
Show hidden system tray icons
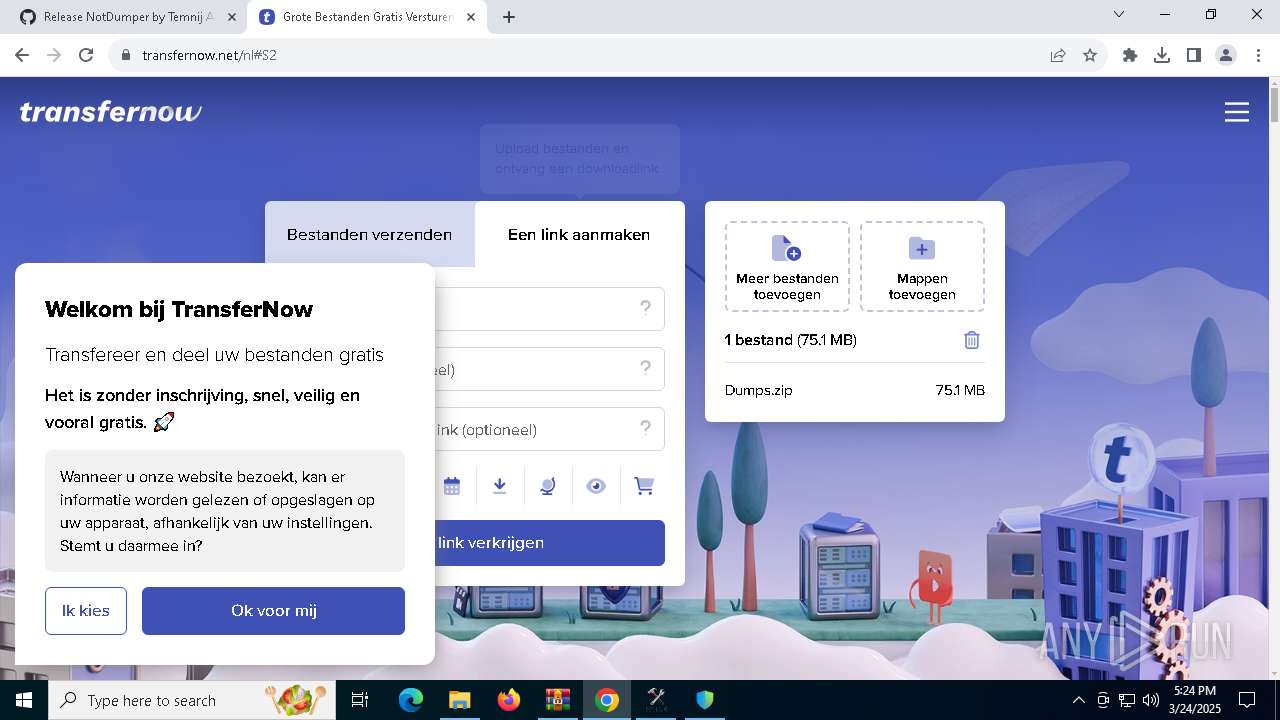tap(1078, 700)
